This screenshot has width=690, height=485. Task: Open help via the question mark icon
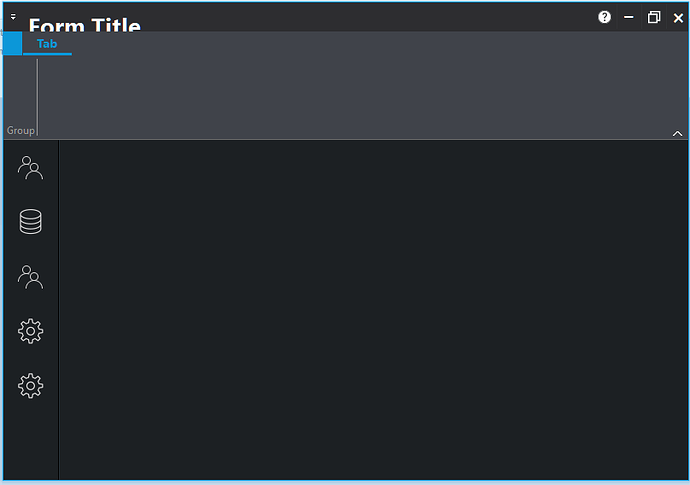604,17
